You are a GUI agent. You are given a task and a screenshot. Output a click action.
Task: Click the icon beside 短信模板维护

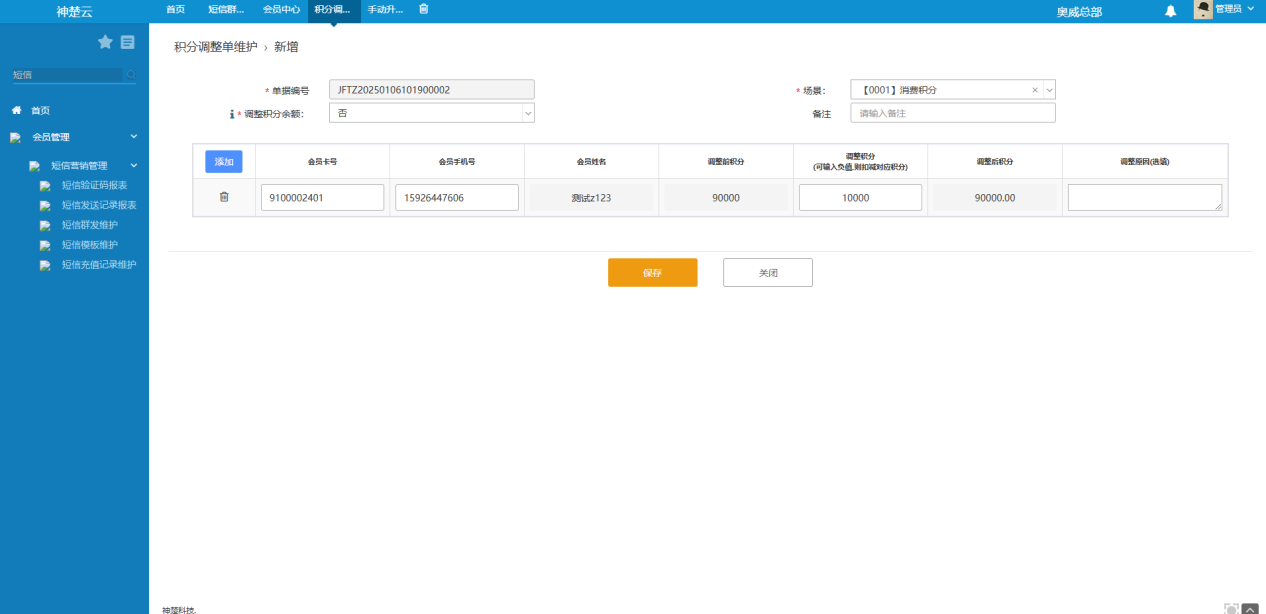coord(45,245)
